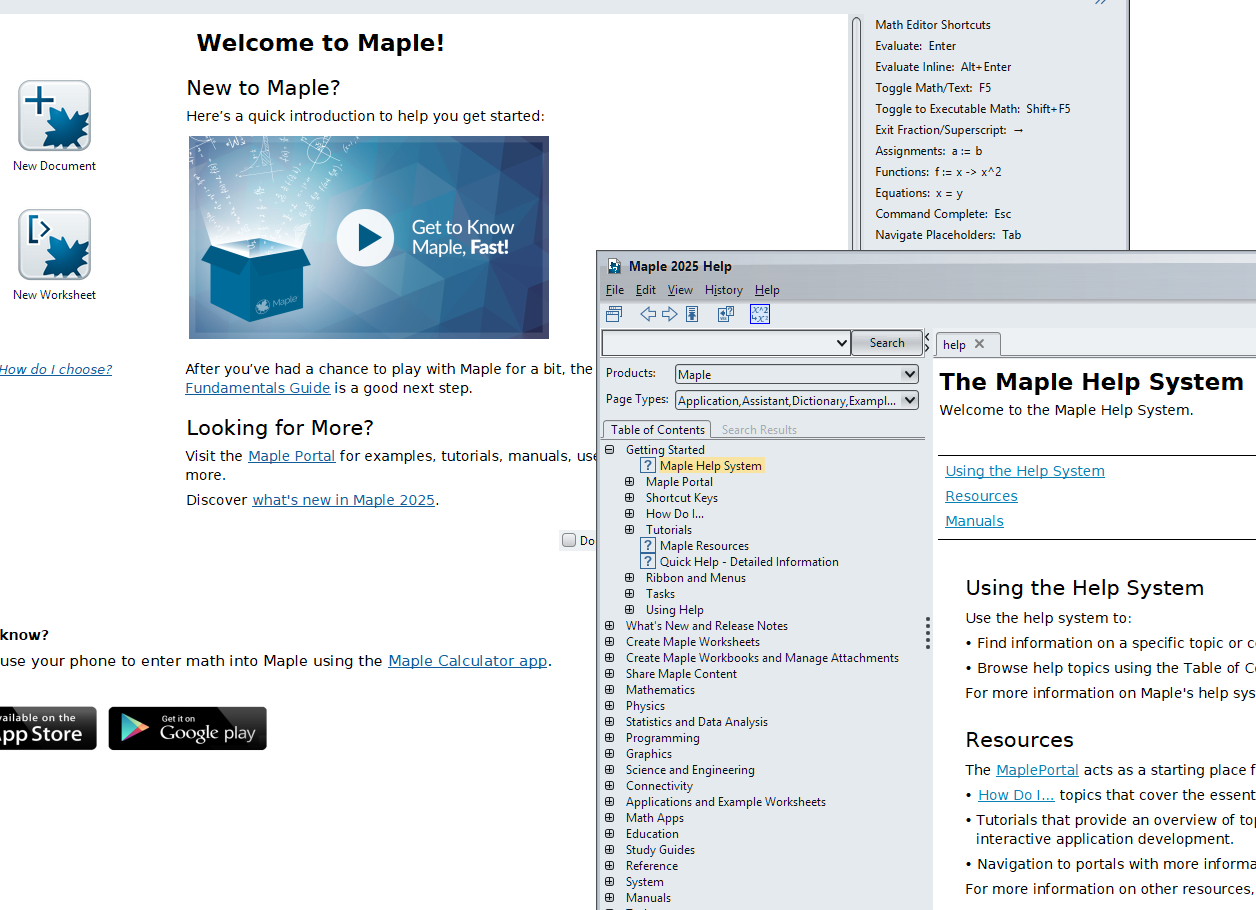
Task: Follow the Maple Portal link on Welcome page
Action: click(292, 456)
